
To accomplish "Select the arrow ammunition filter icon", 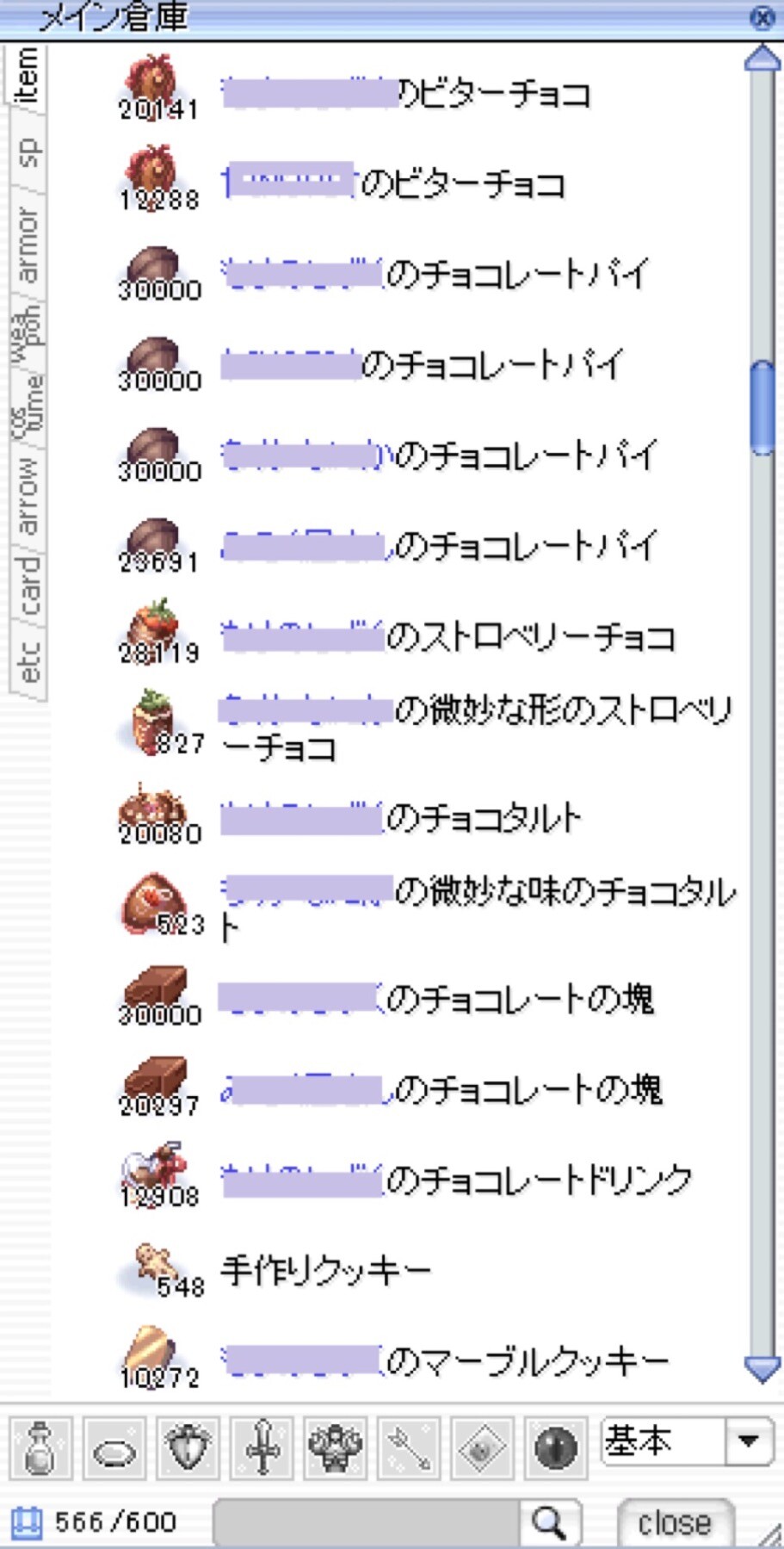I will pyautogui.click(x=409, y=1448).
